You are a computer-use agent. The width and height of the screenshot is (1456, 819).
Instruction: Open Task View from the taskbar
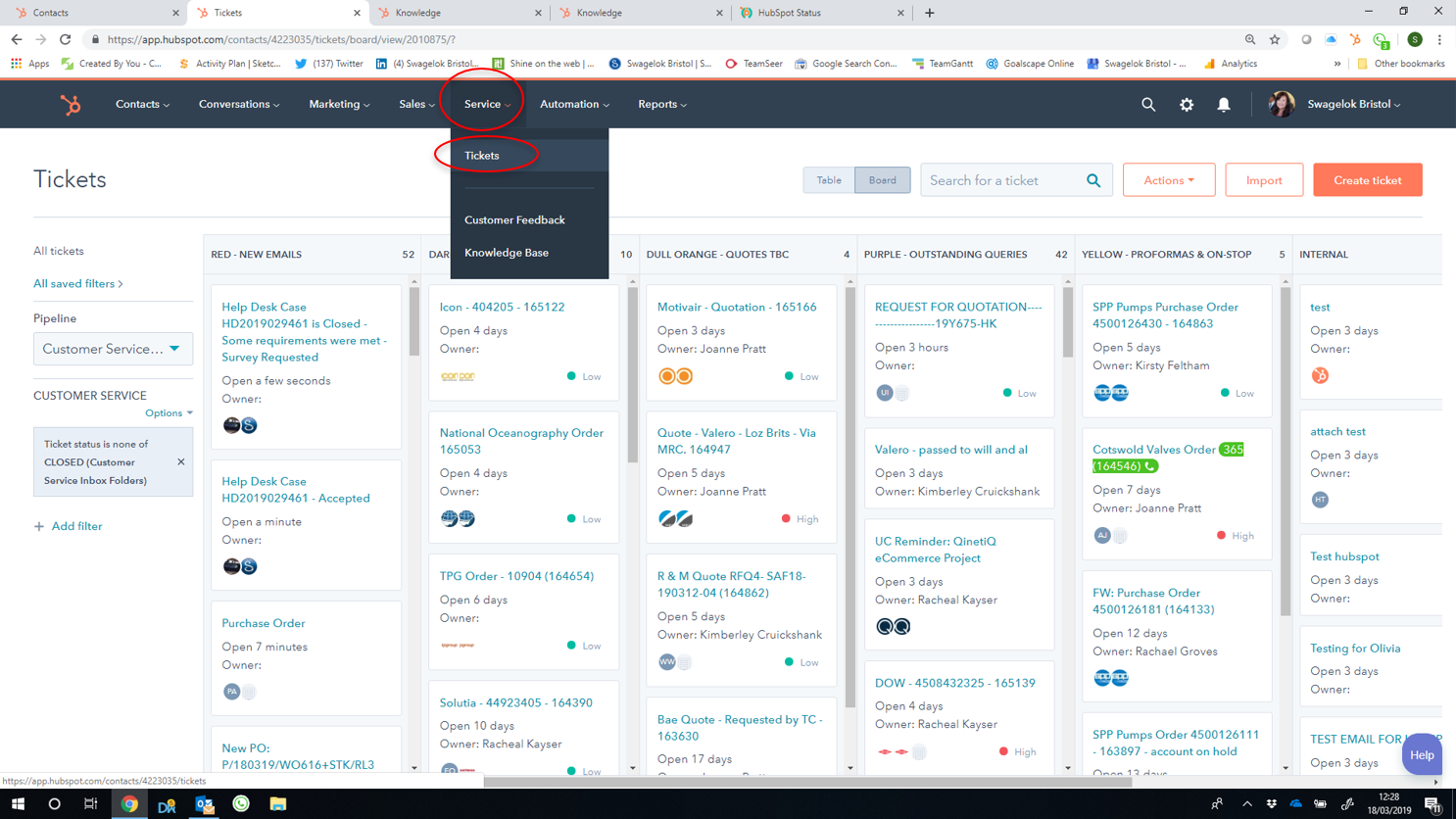tap(91, 804)
